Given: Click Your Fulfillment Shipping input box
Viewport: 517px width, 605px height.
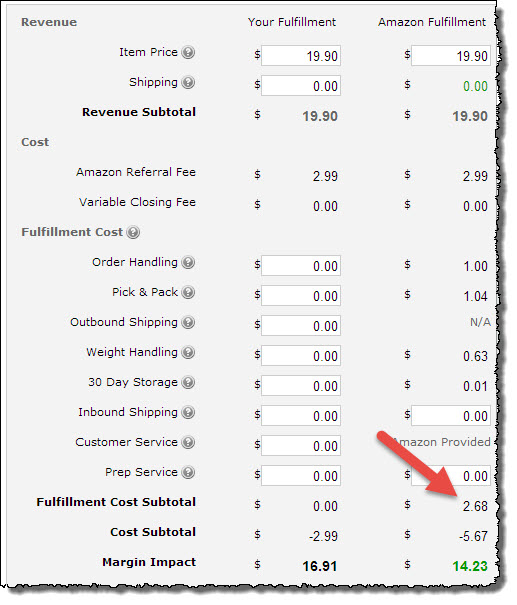Looking at the screenshot, I should coord(301,86).
